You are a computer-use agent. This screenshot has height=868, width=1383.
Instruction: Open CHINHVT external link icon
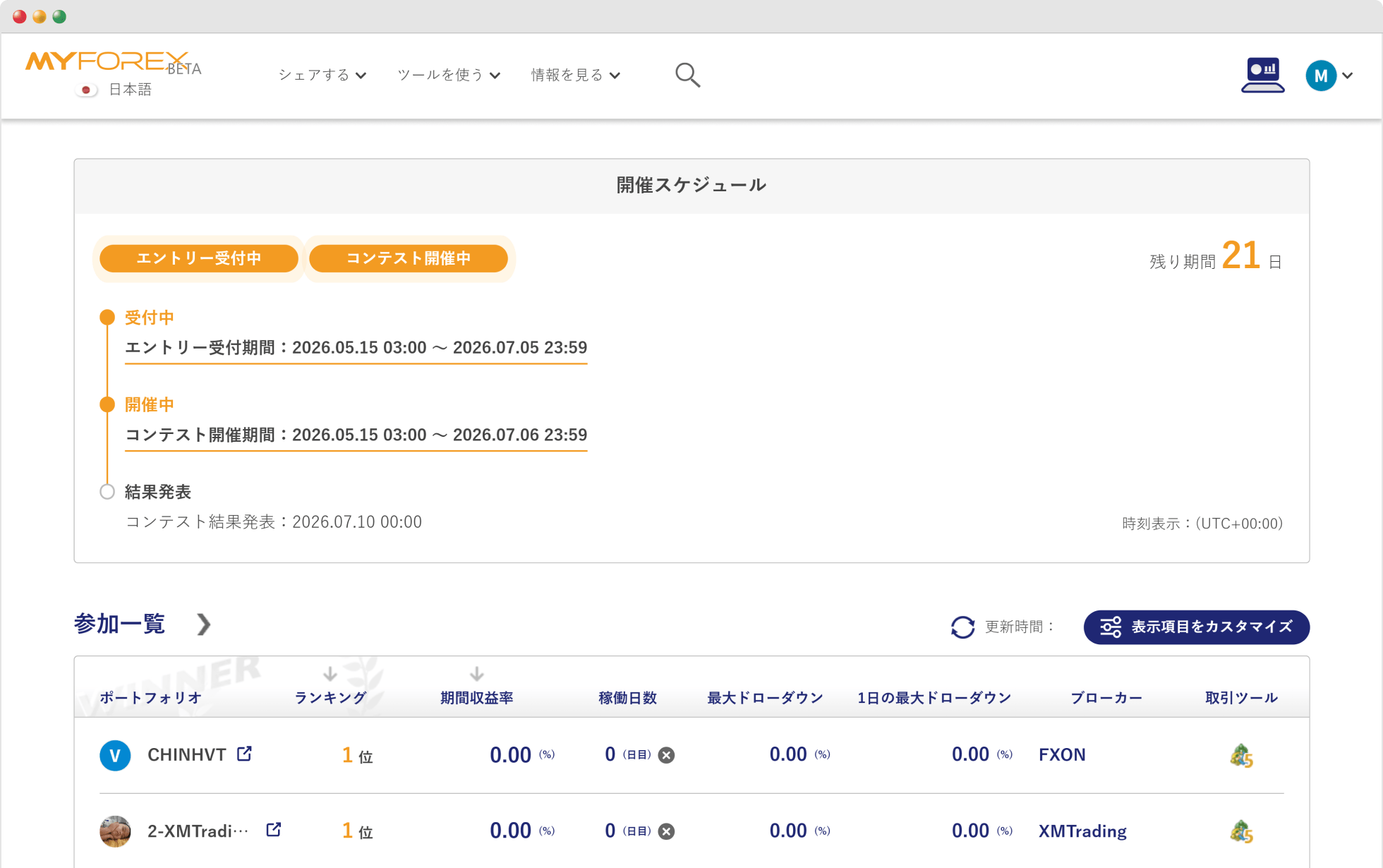point(244,754)
